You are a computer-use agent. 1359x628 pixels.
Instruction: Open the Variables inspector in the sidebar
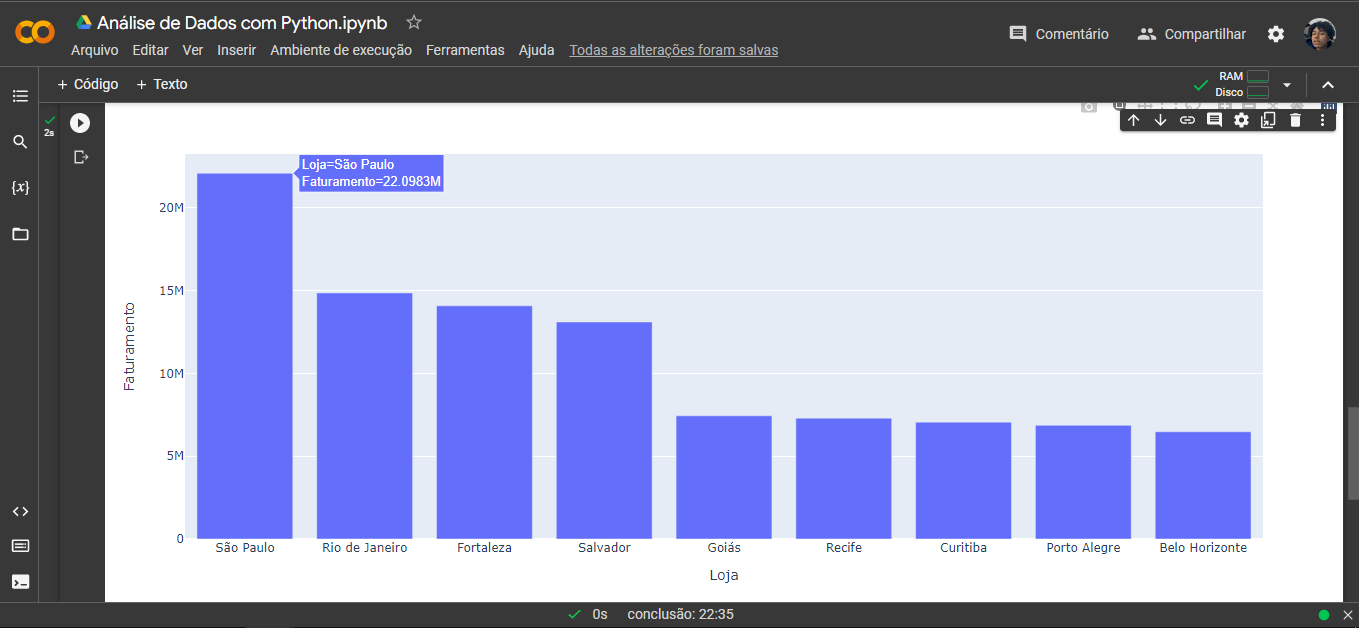[x=20, y=187]
